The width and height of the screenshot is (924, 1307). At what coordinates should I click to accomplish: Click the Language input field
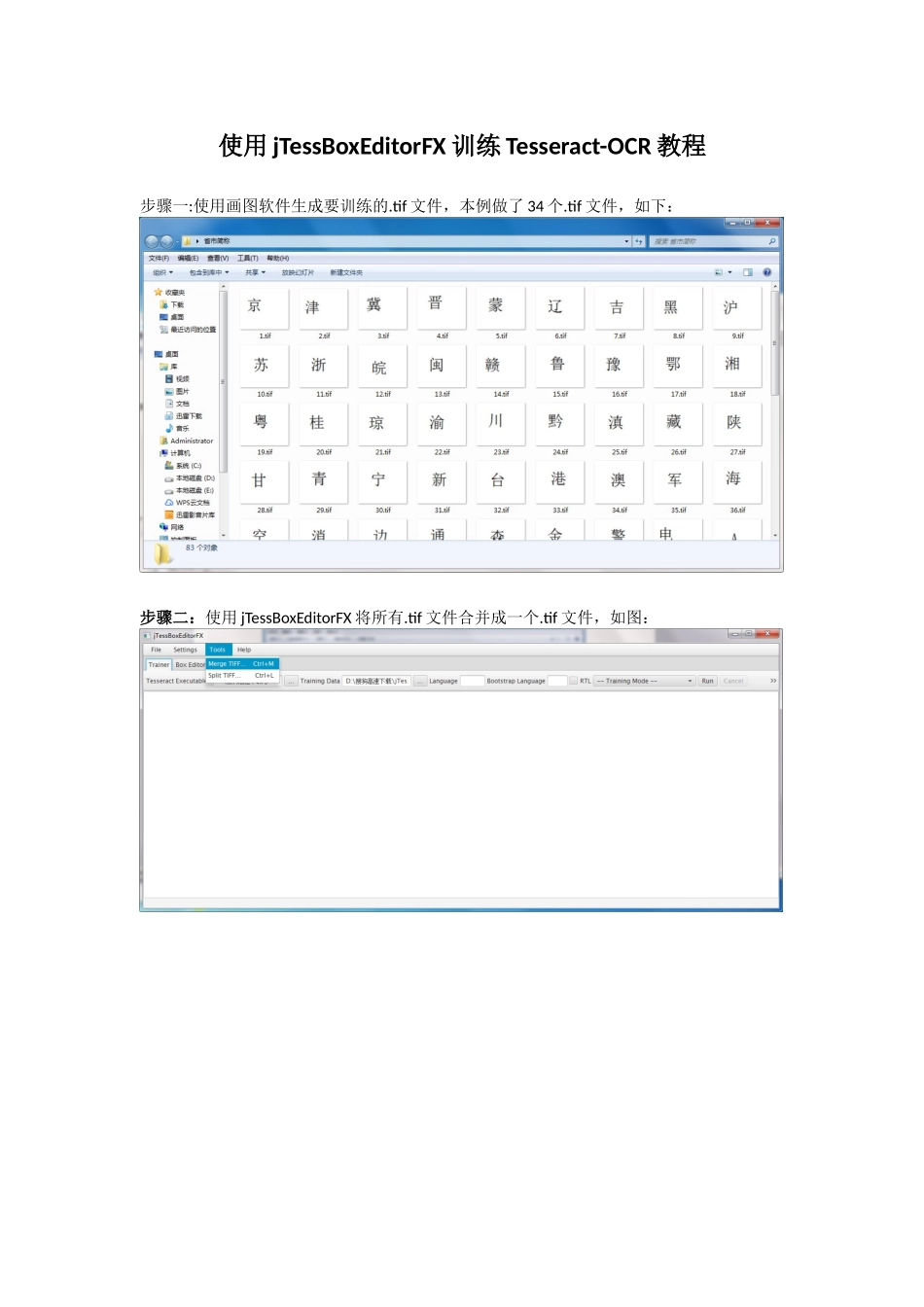pos(472,681)
